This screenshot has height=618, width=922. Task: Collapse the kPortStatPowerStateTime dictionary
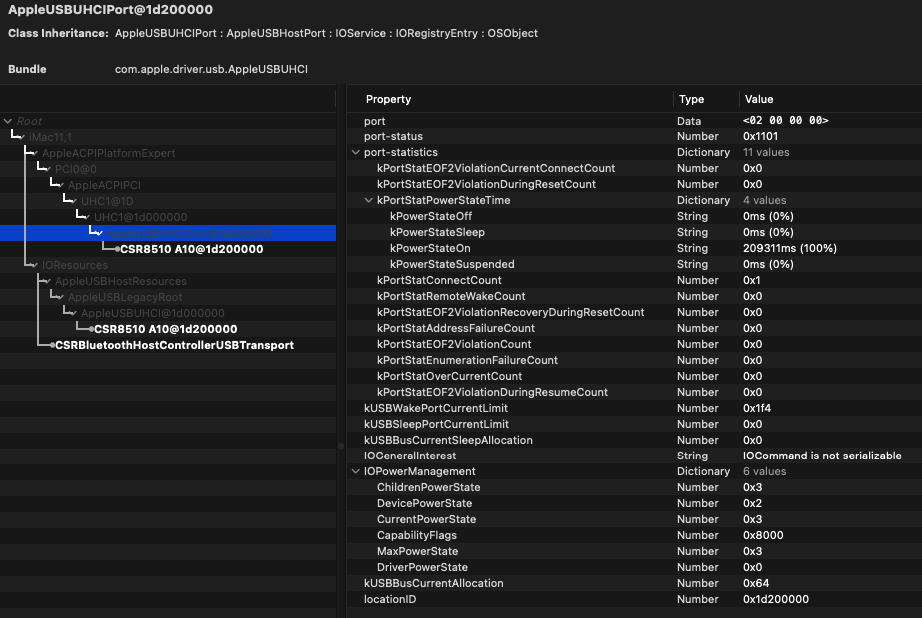[369, 201]
